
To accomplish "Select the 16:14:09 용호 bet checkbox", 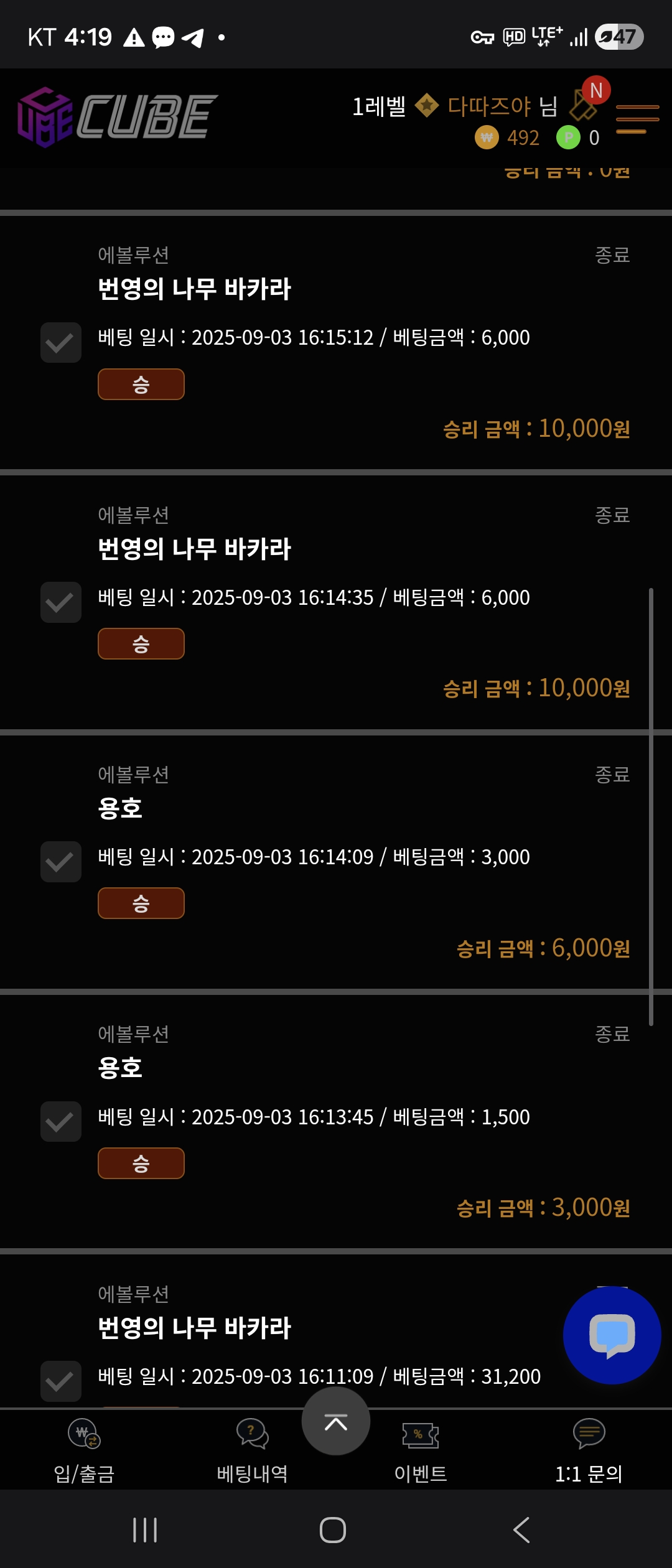I will [x=60, y=862].
